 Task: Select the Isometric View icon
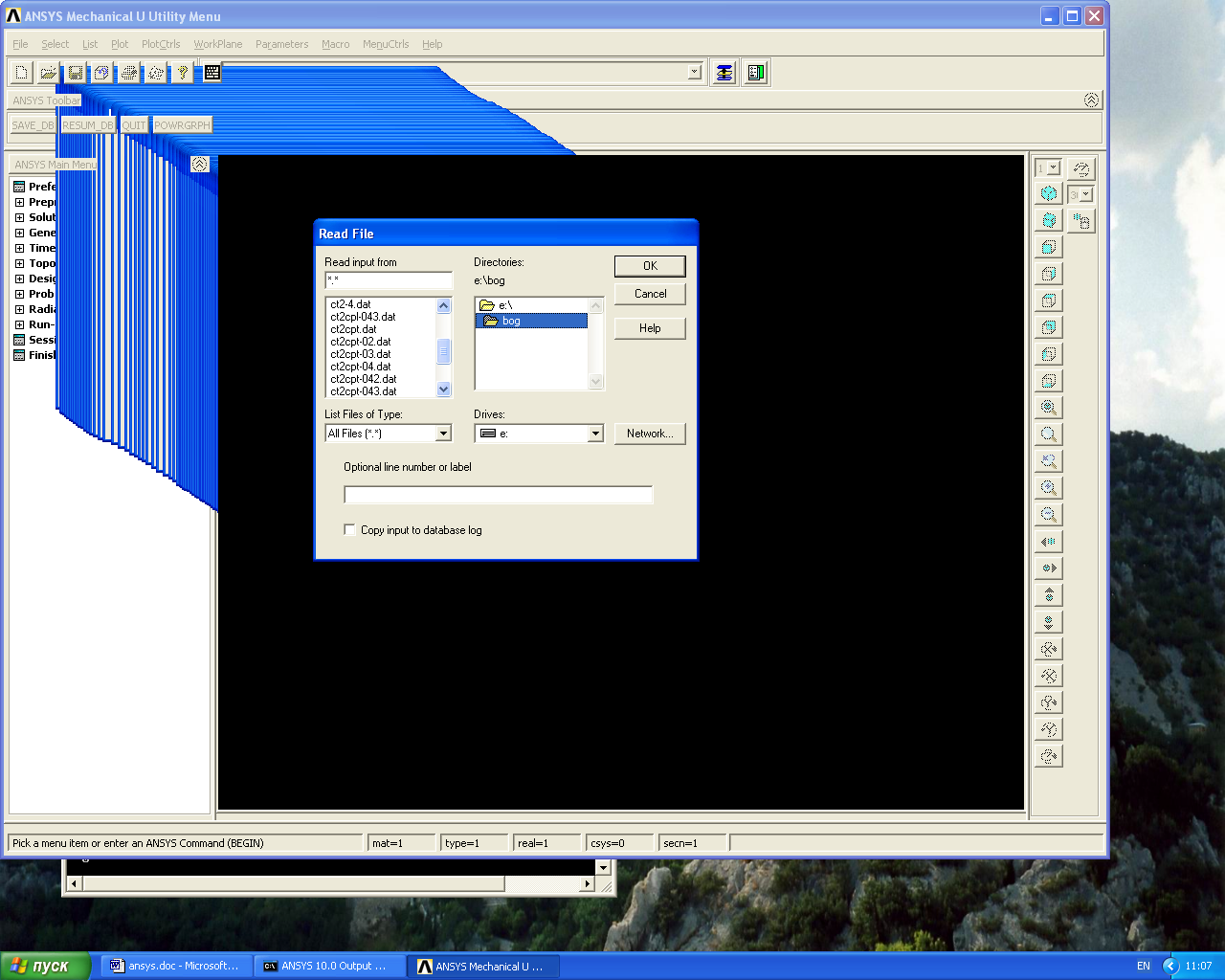(1049, 193)
